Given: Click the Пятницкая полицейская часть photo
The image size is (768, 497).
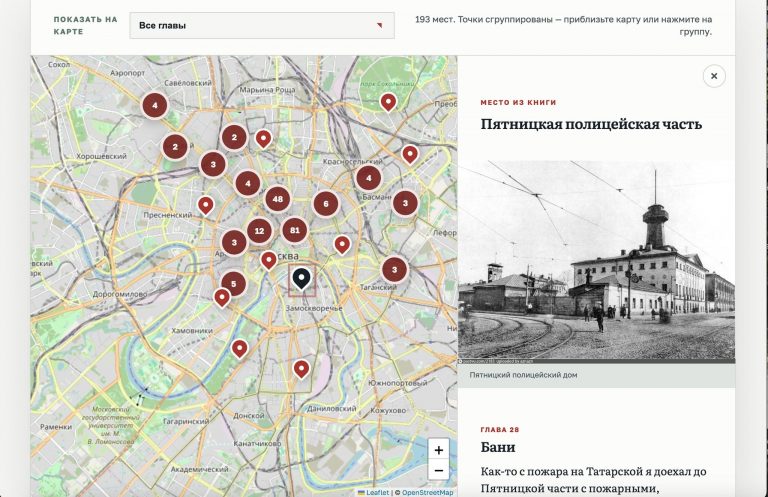Looking at the screenshot, I should [597, 262].
